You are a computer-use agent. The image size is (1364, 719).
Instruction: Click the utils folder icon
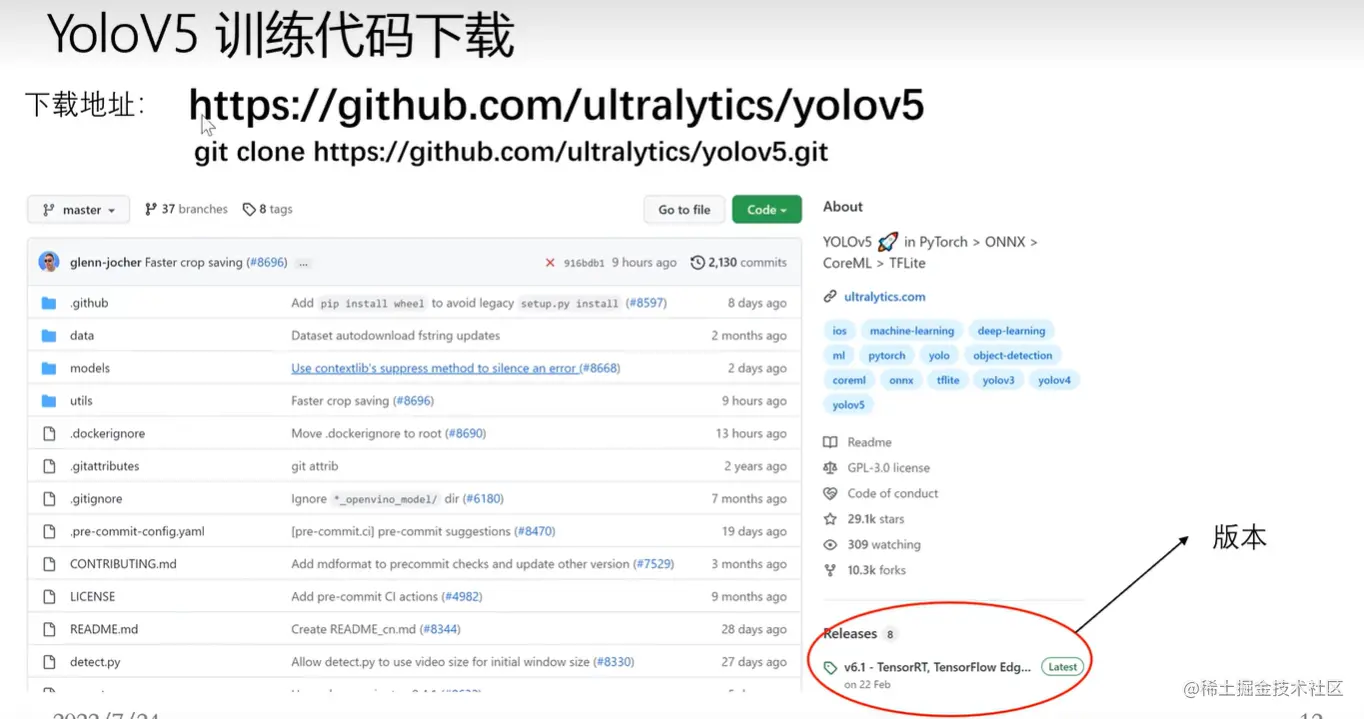pos(48,401)
